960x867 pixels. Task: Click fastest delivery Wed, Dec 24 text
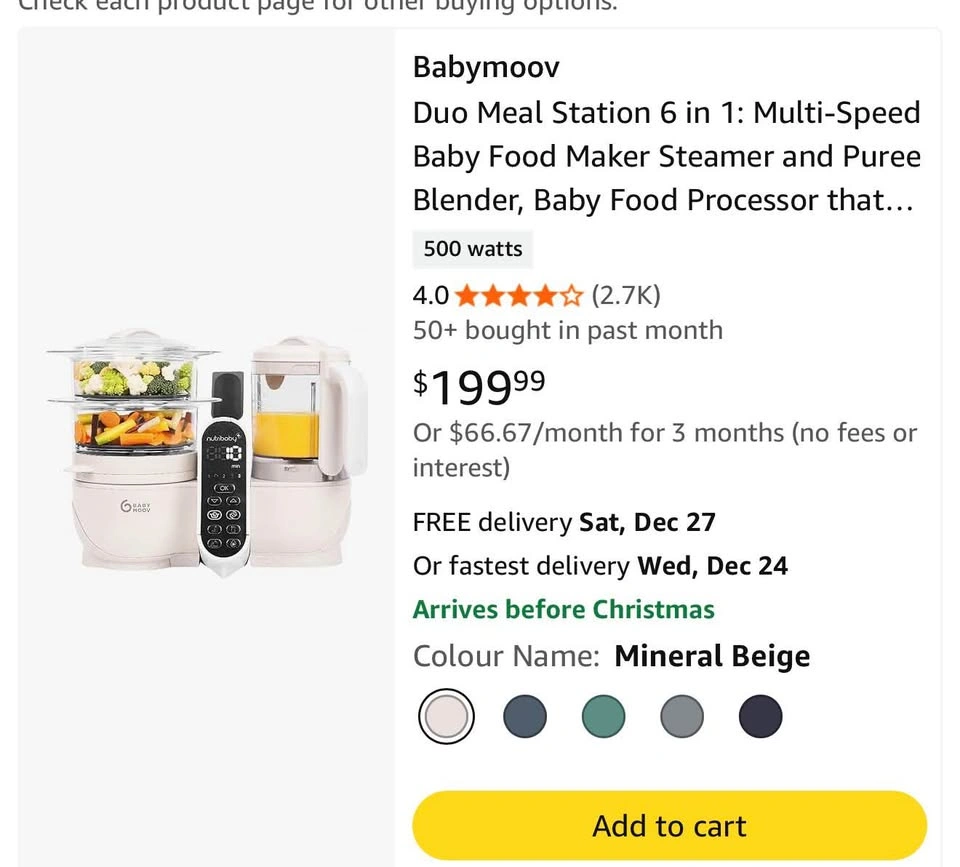click(x=600, y=566)
